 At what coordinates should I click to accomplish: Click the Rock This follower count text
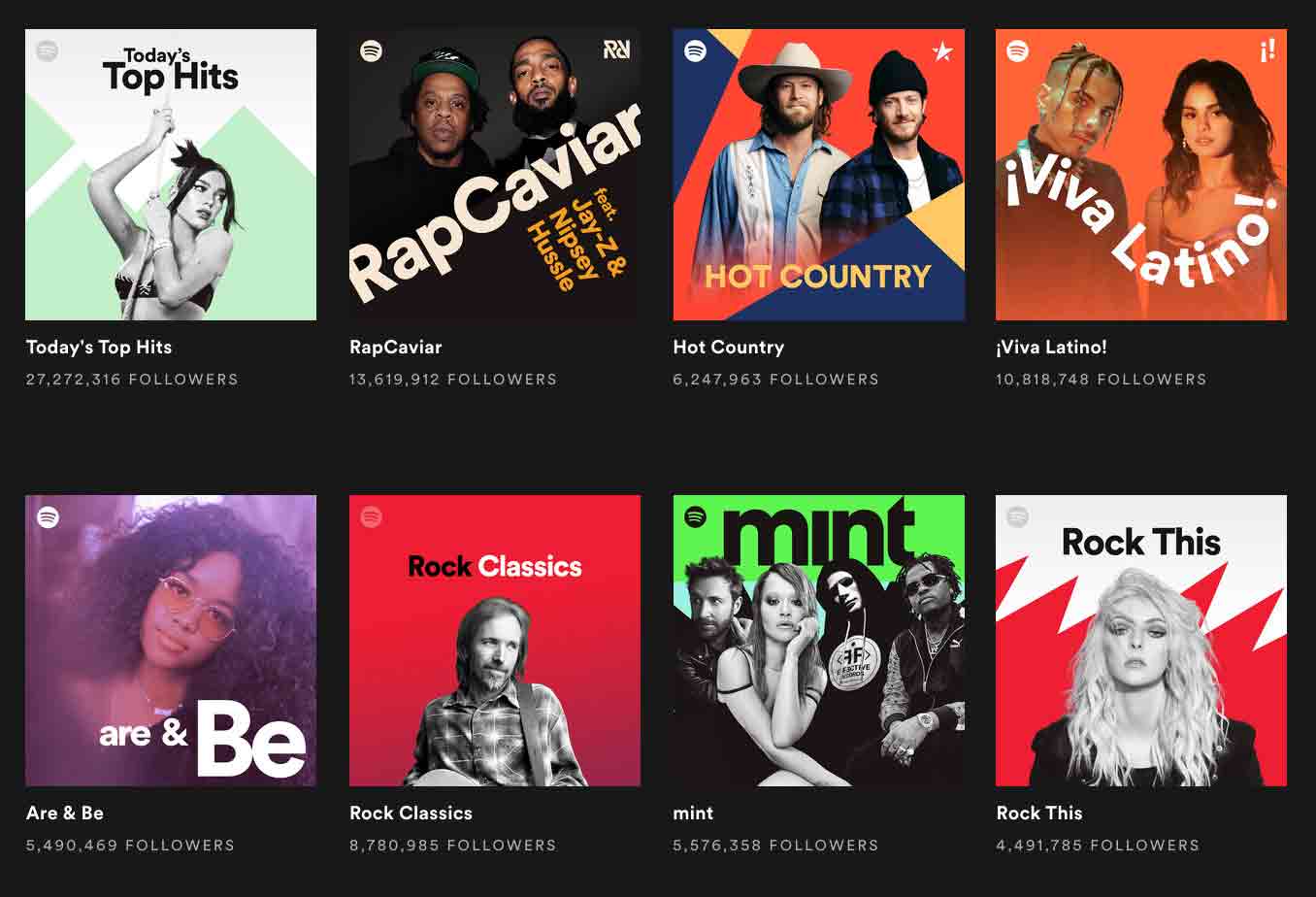(1095, 846)
